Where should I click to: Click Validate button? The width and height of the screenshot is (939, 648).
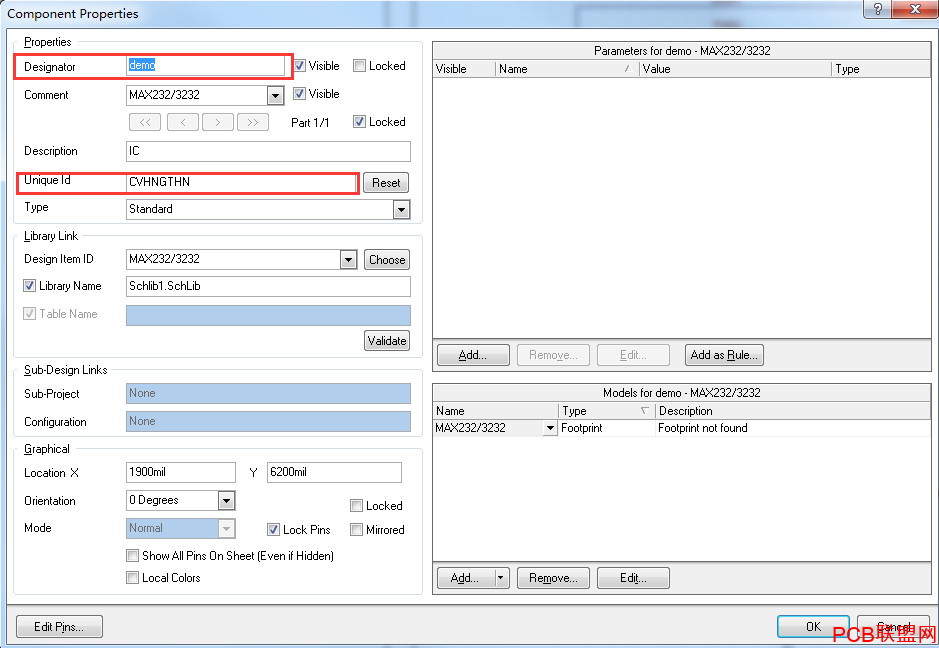tap(387, 341)
